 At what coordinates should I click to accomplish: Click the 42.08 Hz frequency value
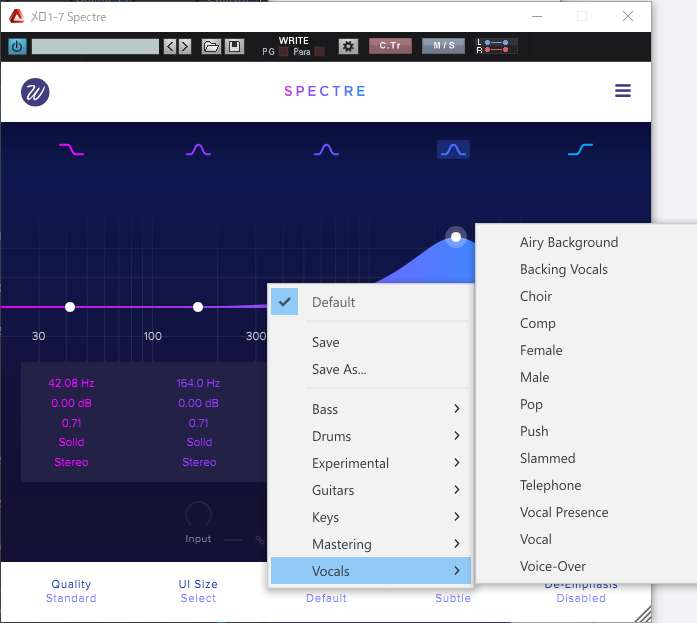click(x=72, y=383)
